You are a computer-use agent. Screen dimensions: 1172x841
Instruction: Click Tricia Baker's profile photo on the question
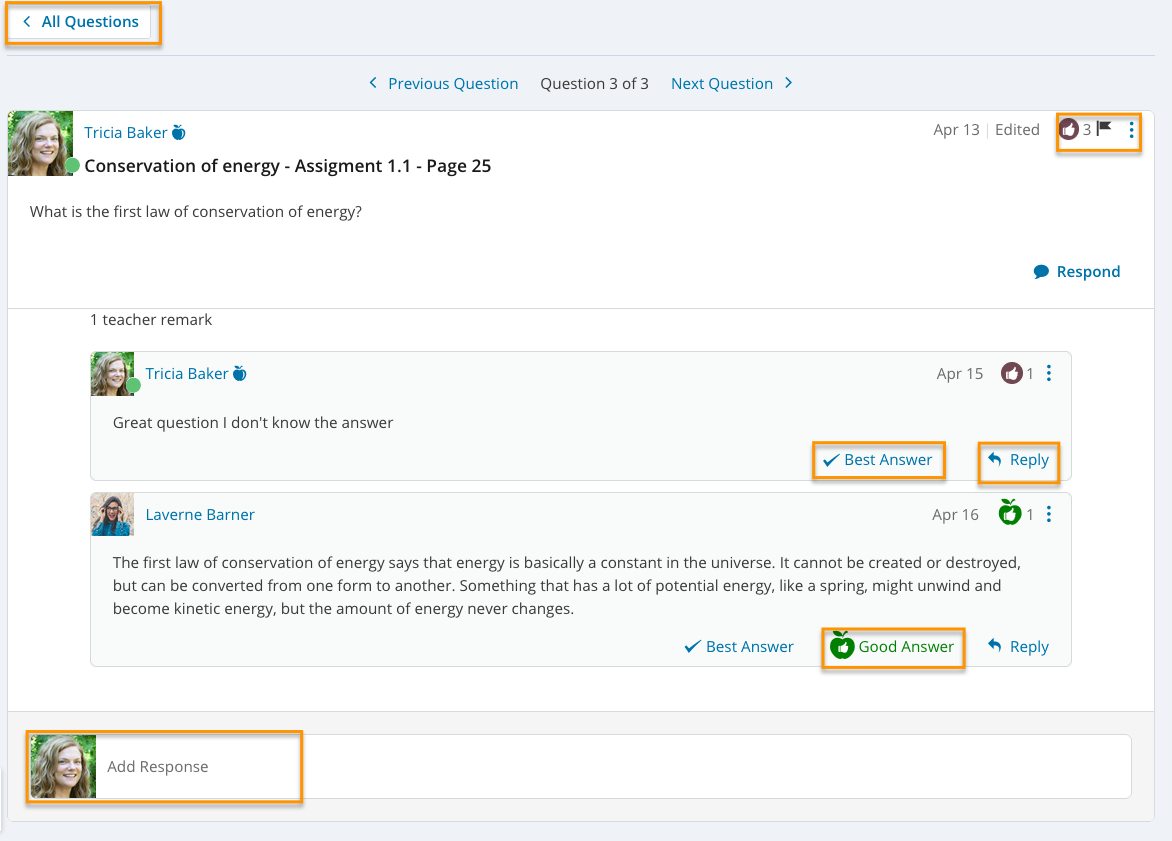click(40, 143)
